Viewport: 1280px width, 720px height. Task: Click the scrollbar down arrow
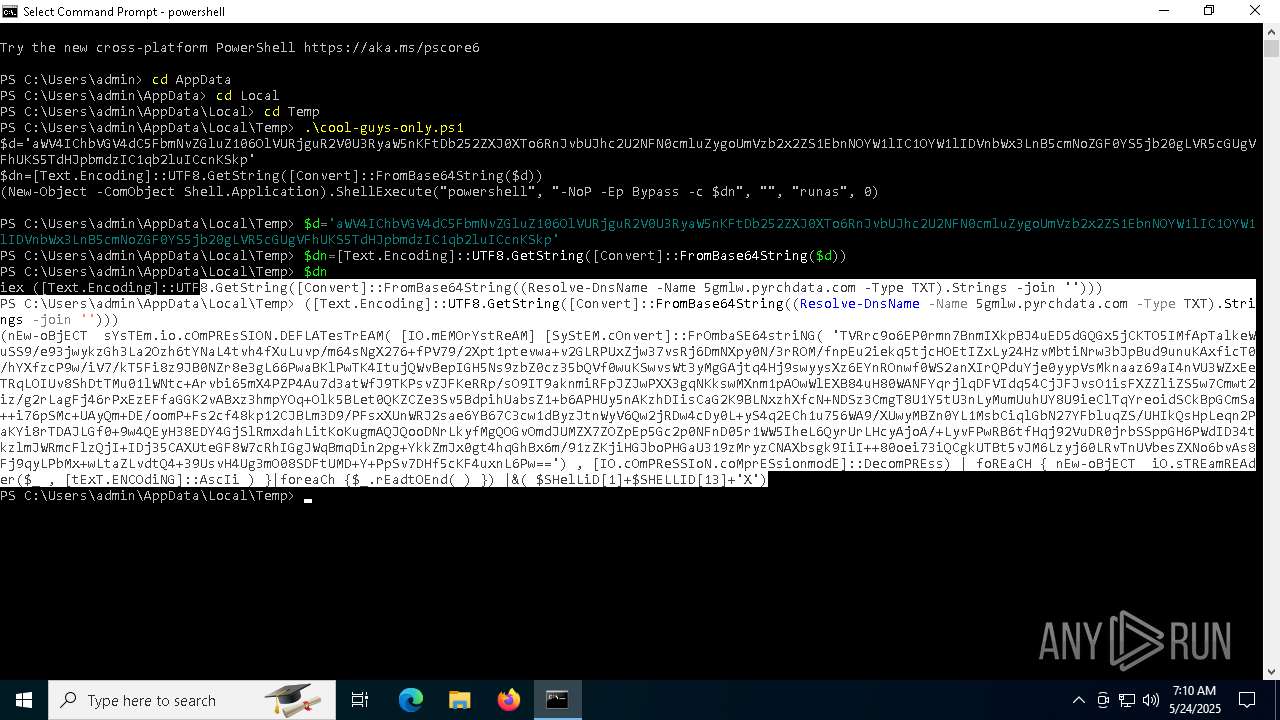(1271, 672)
